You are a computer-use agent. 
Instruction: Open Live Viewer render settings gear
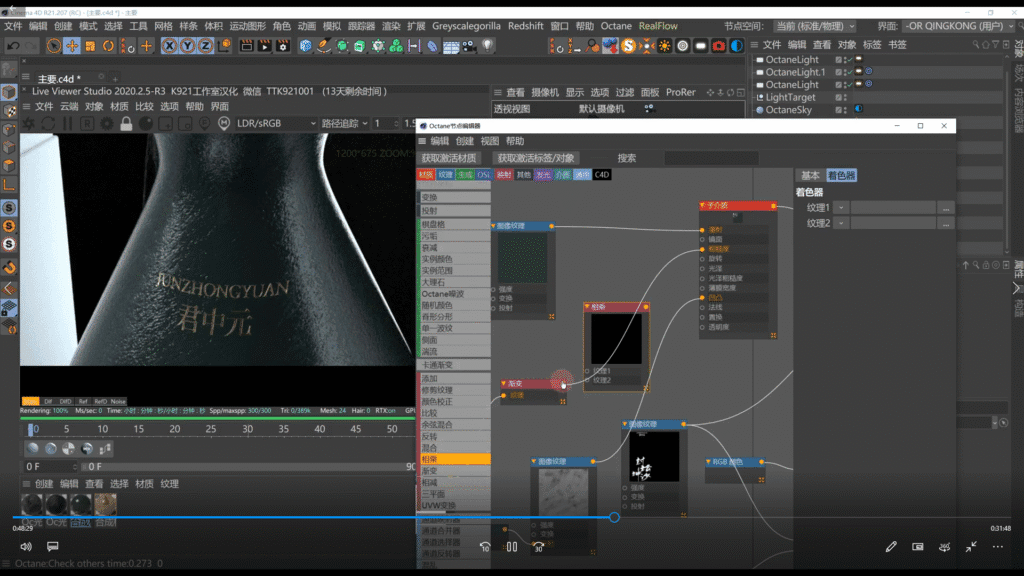click(x=106, y=123)
